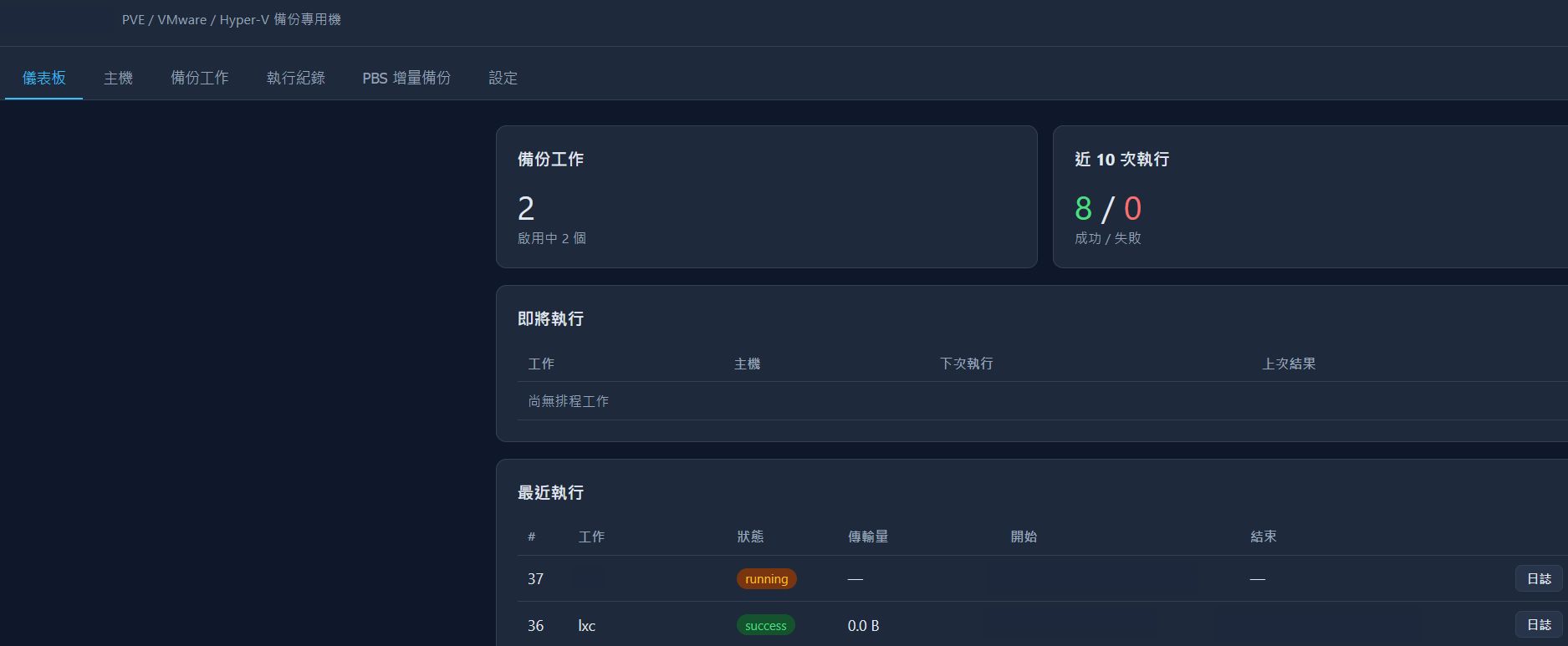The image size is (1568, 646).
Task: Go to the 備份工作 tab
Action: click(199, 78)
